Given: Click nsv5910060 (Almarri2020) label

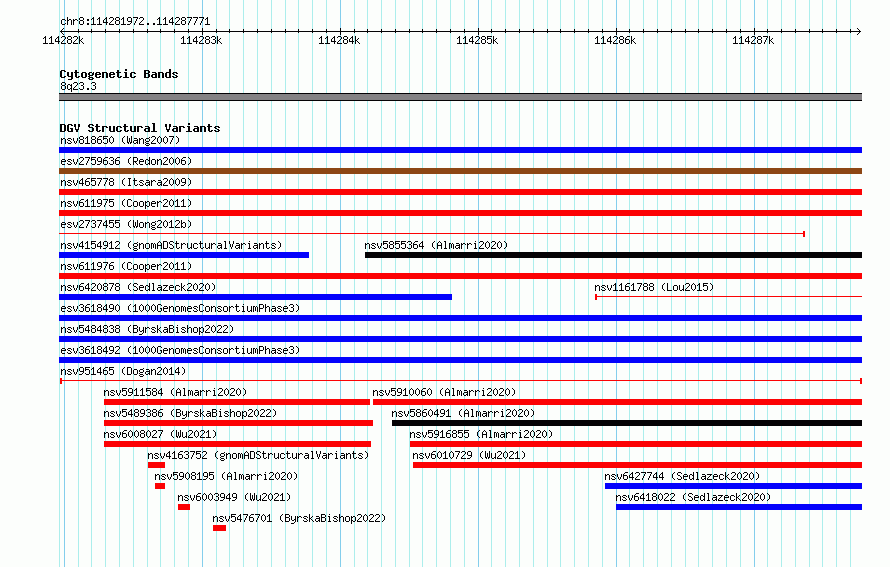Looking at the screenshot, I should coord(444,392).
